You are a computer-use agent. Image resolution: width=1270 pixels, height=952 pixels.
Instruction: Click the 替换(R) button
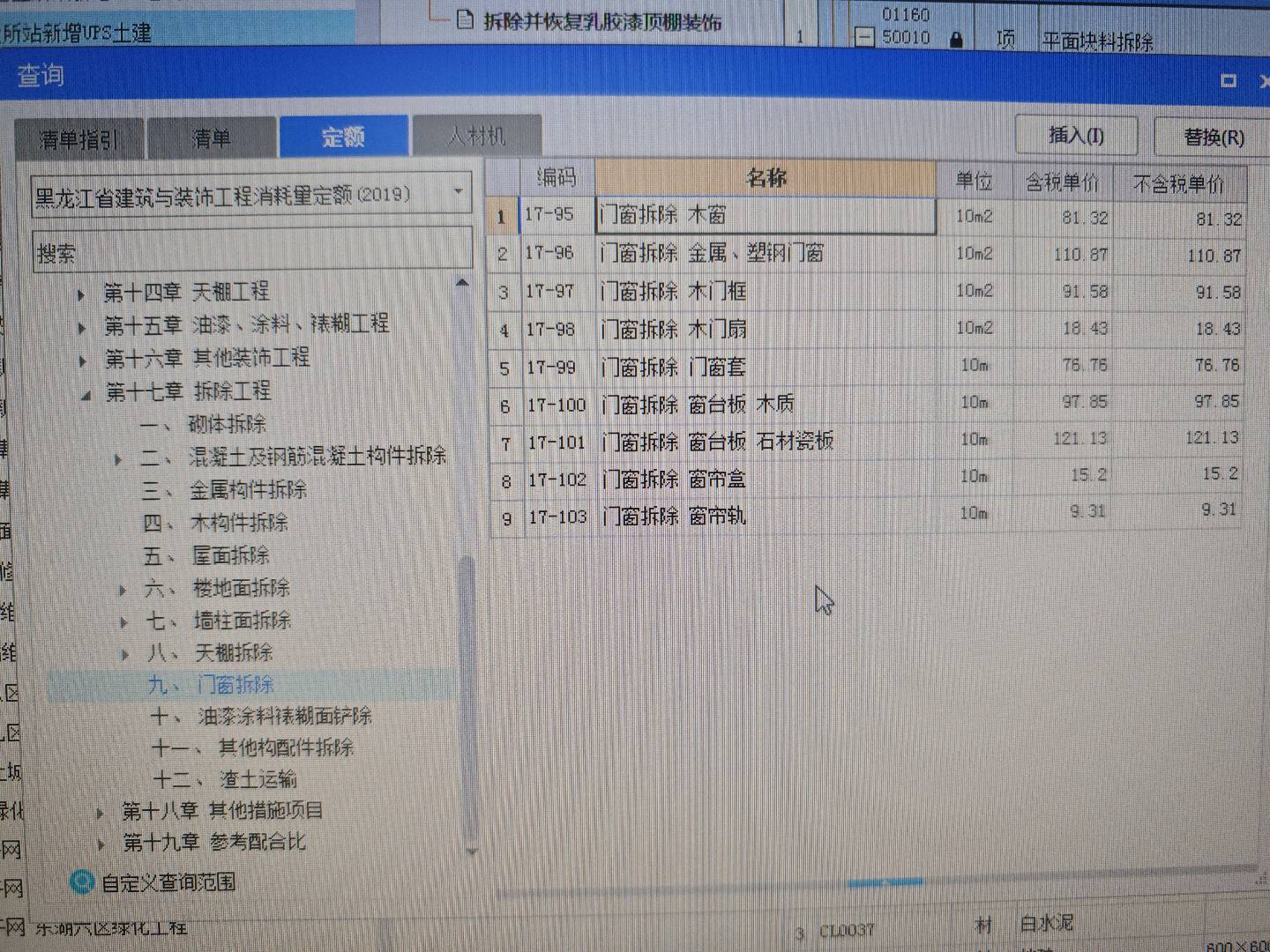1213,137
